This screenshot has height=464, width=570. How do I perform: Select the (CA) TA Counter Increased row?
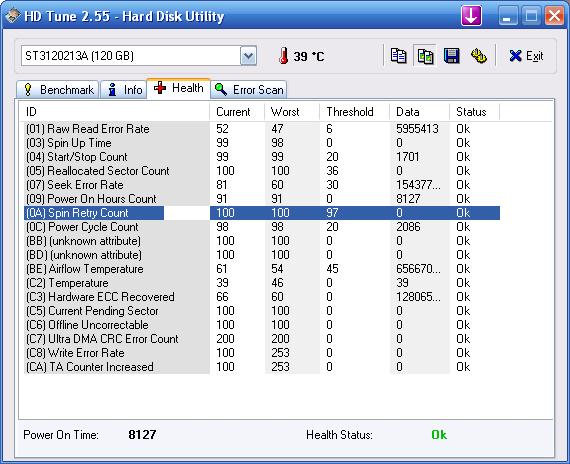[262, 367]
